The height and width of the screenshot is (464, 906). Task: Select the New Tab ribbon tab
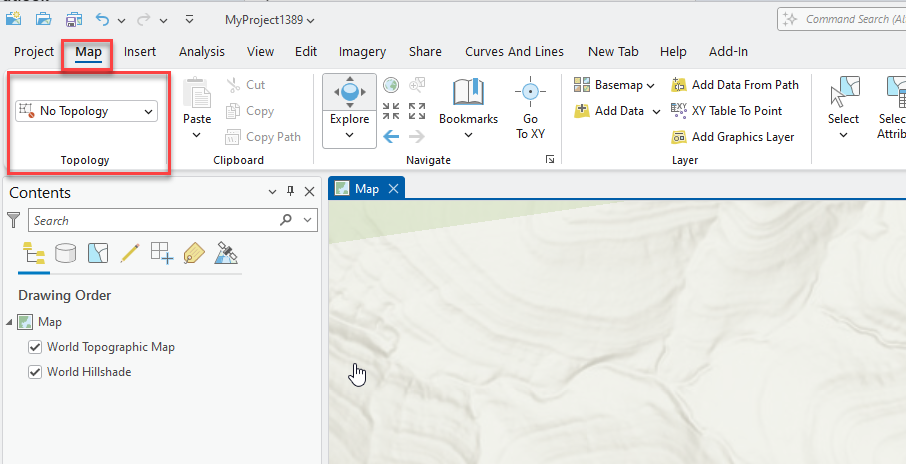click(613, 51)
